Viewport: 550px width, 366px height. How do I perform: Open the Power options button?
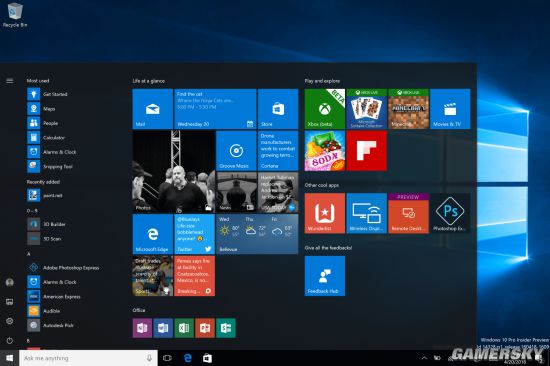9,340
